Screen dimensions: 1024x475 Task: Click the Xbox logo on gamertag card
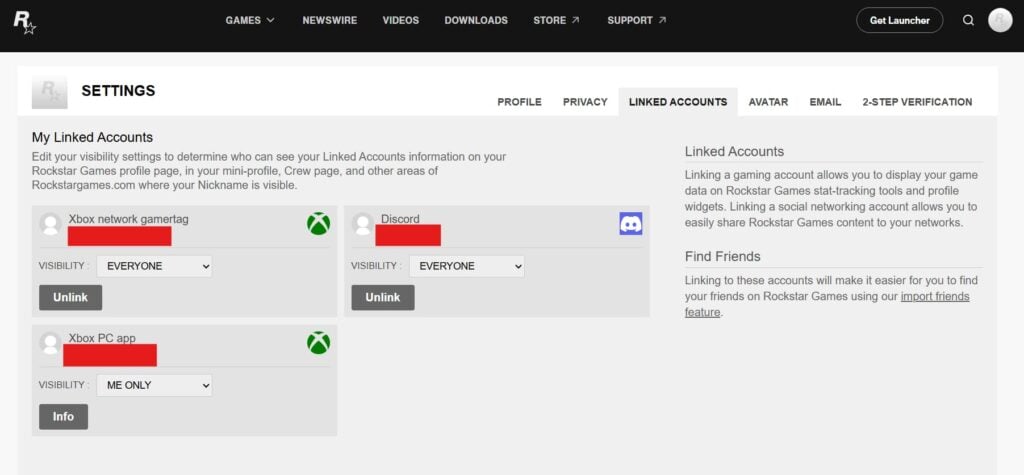318,223
